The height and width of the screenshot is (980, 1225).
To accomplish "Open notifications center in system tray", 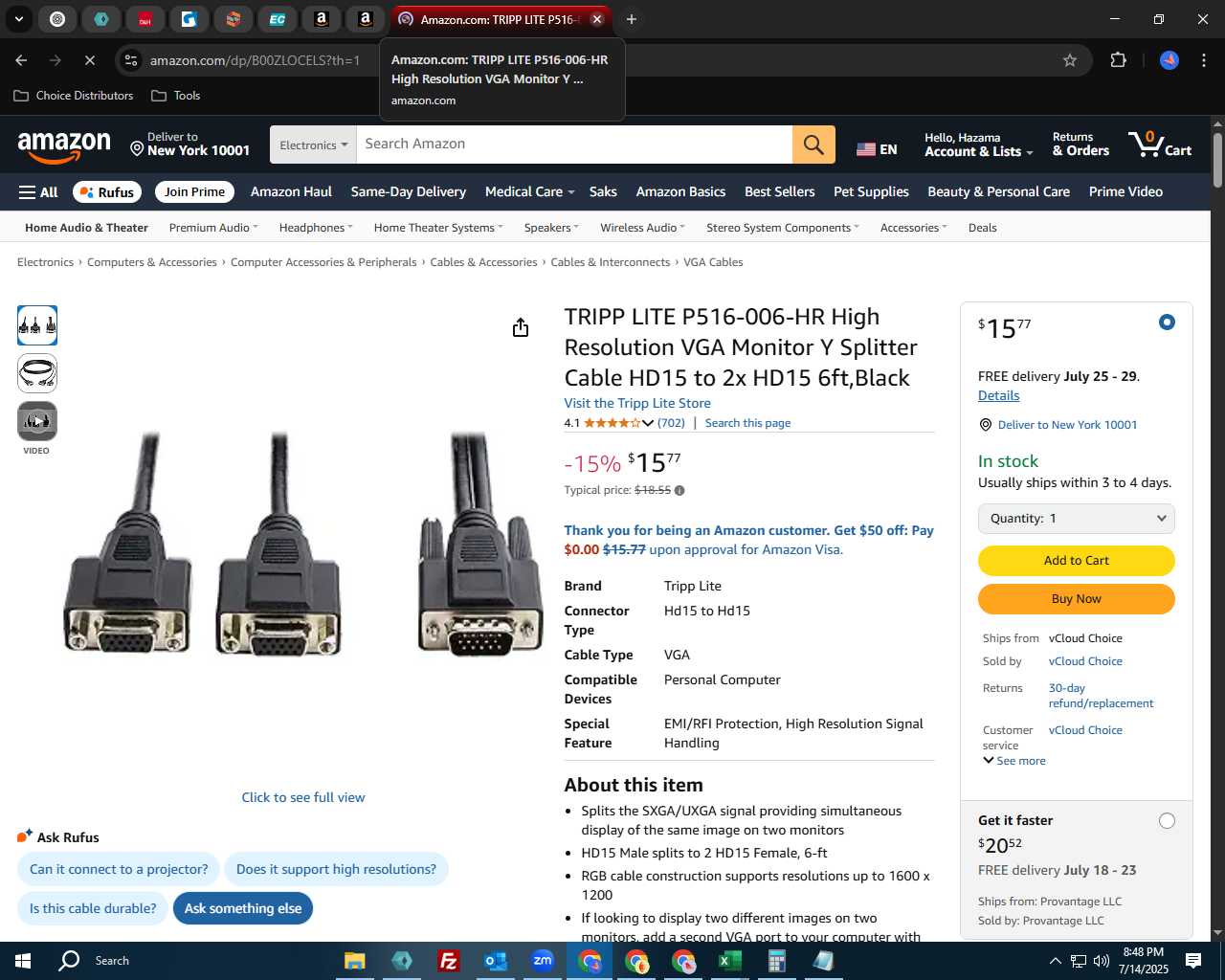I will 1193,961.
